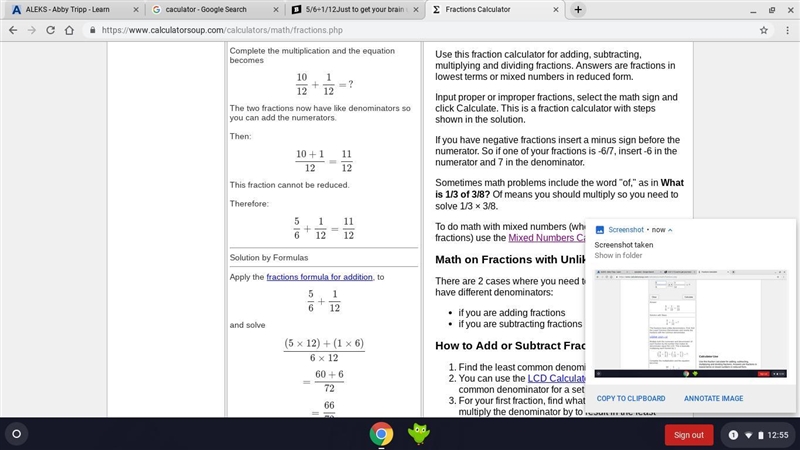
Task: Click the Solution by Formulas heading
Action: [269, 258]
